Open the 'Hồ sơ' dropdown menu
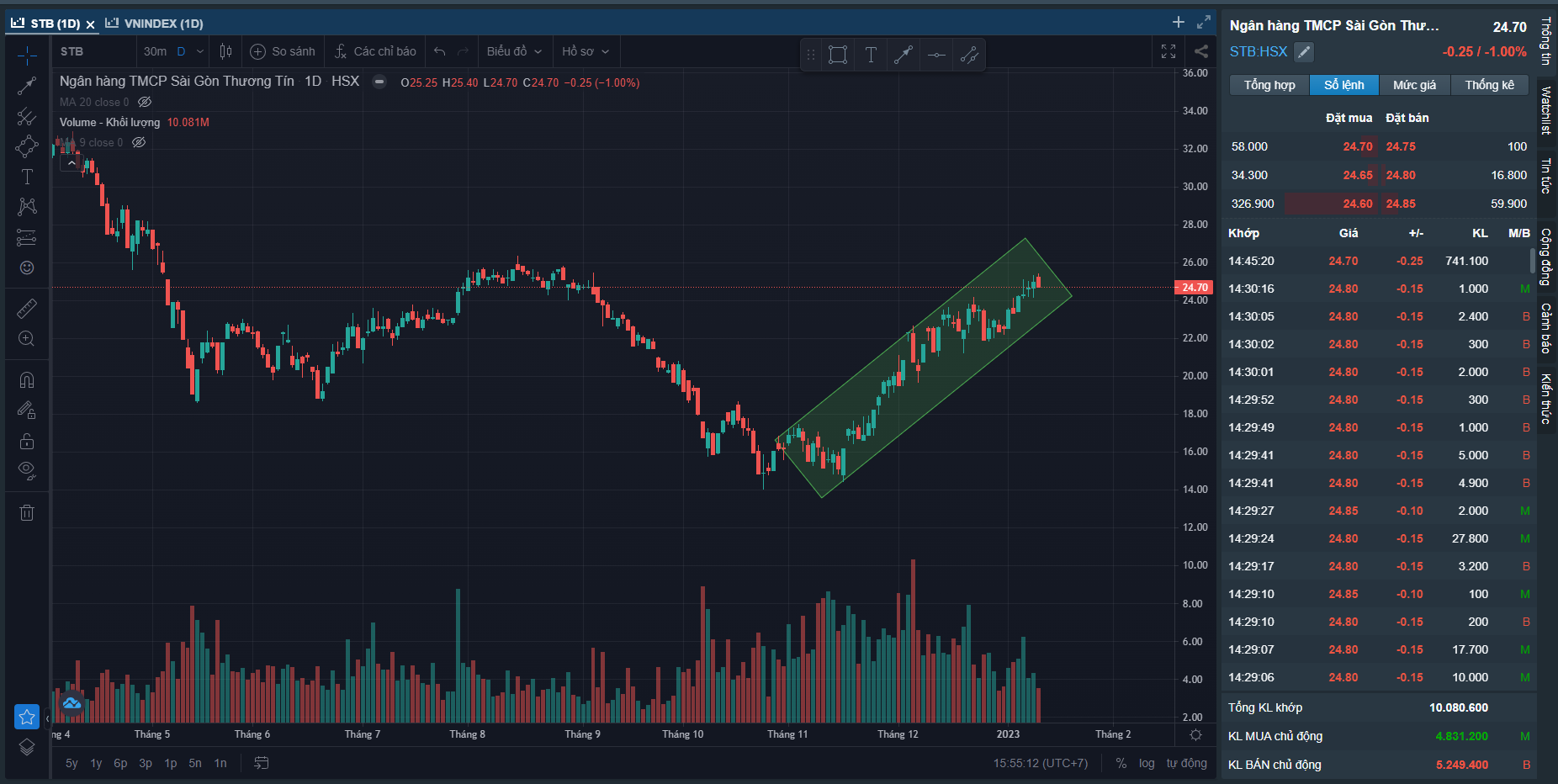Screen dimensions: 1558x784 click(586, 51)
